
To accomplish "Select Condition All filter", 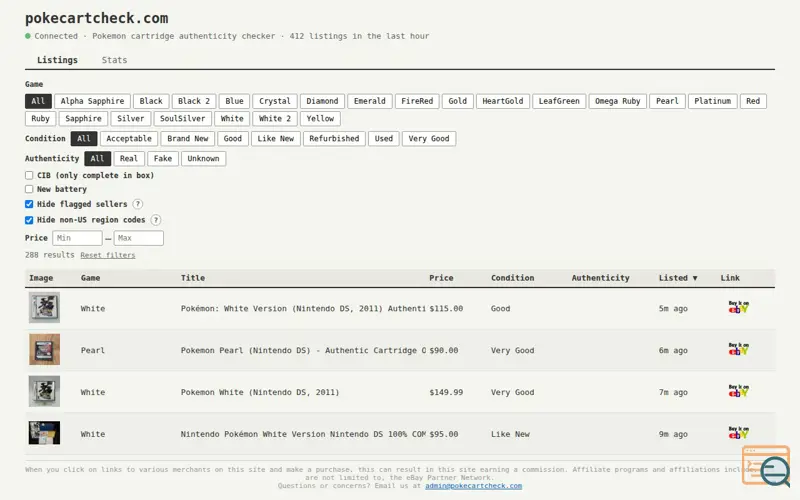I will [84, 138].
